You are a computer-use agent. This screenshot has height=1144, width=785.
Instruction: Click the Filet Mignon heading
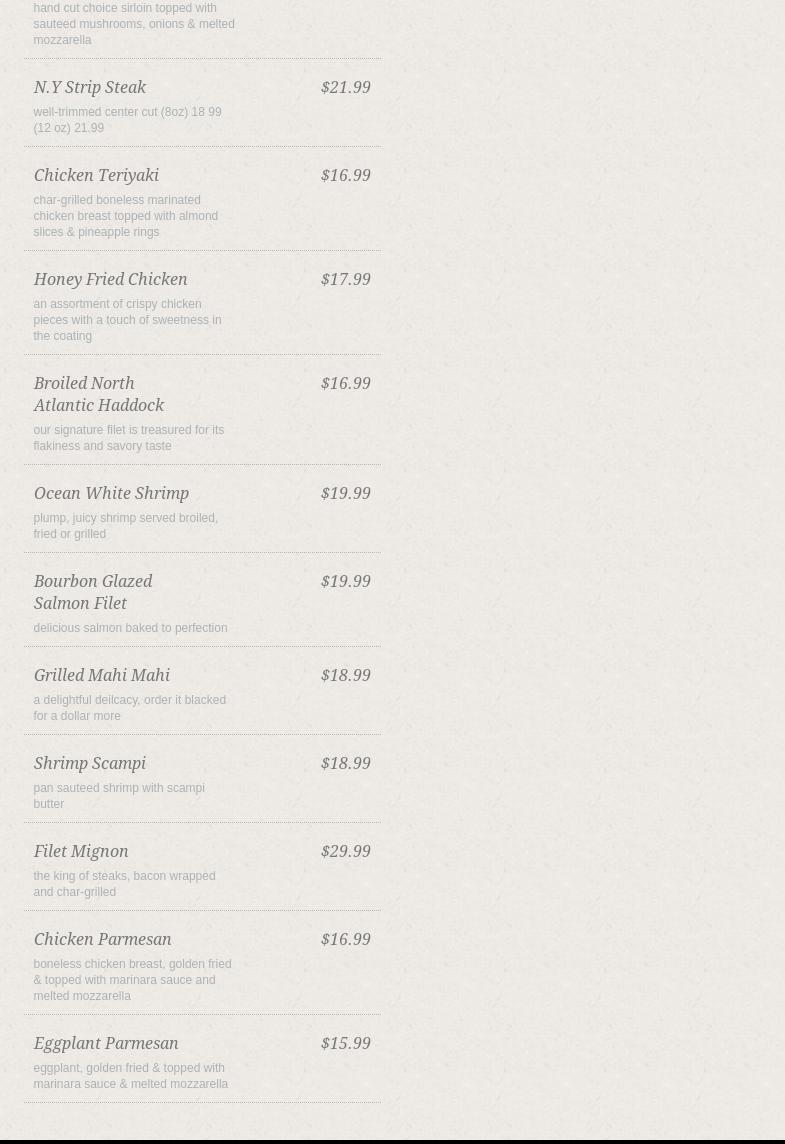point(81,852)
